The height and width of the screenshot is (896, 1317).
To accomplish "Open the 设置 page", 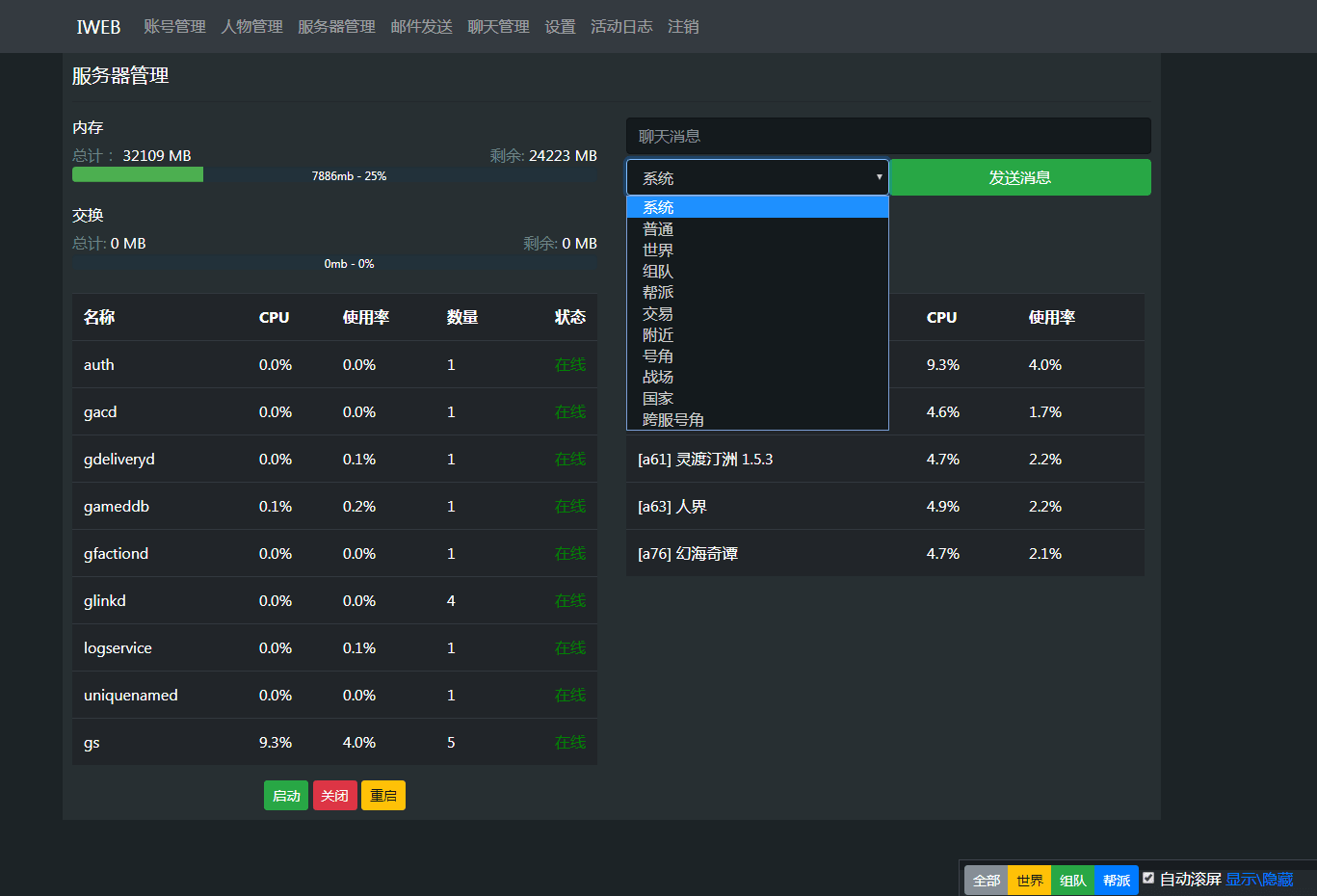I will [x=560, y=26].
